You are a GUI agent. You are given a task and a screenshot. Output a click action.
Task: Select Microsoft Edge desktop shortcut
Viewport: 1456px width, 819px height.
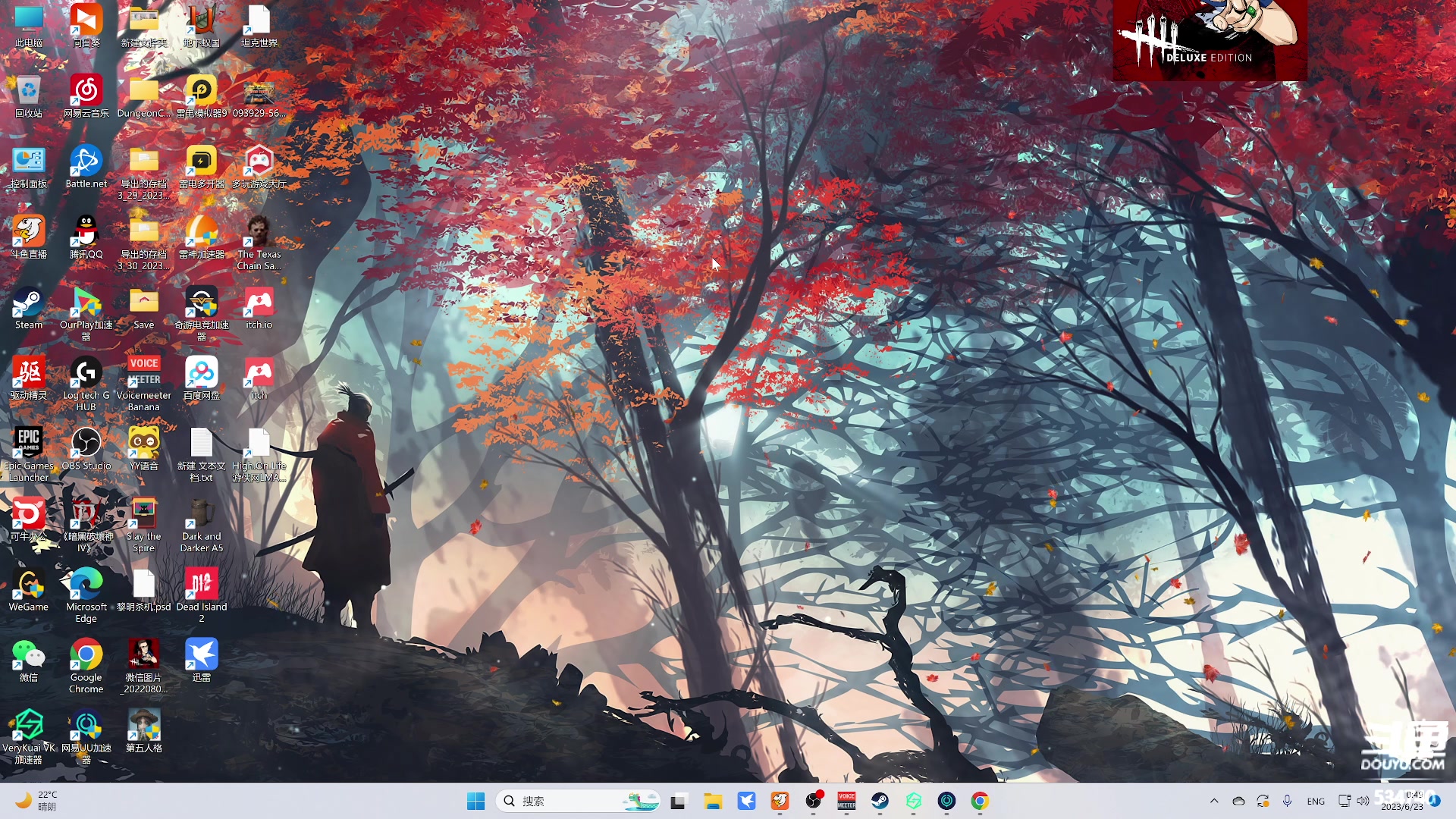(86, 596)
